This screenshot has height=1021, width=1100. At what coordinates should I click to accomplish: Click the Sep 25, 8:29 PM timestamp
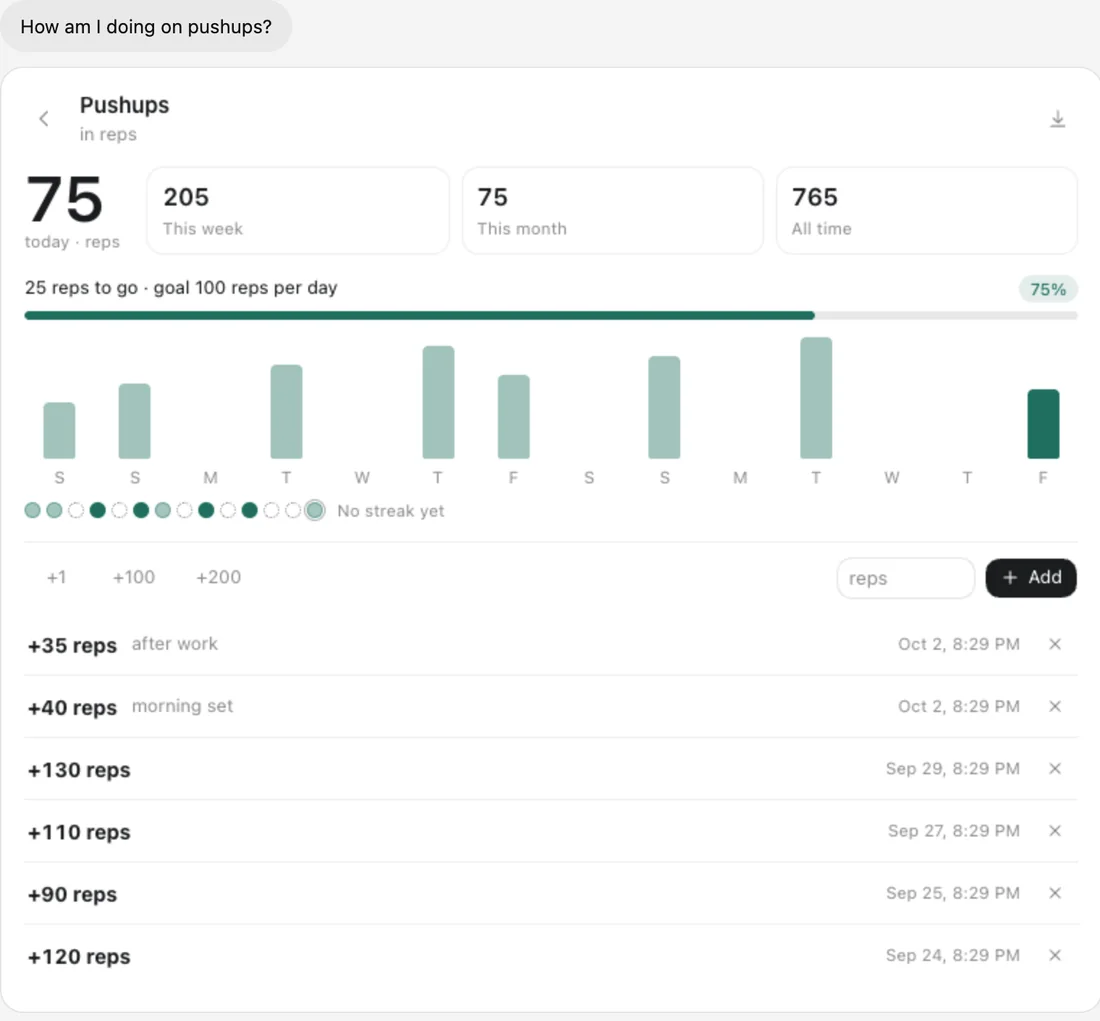click(x=953, y=893)
